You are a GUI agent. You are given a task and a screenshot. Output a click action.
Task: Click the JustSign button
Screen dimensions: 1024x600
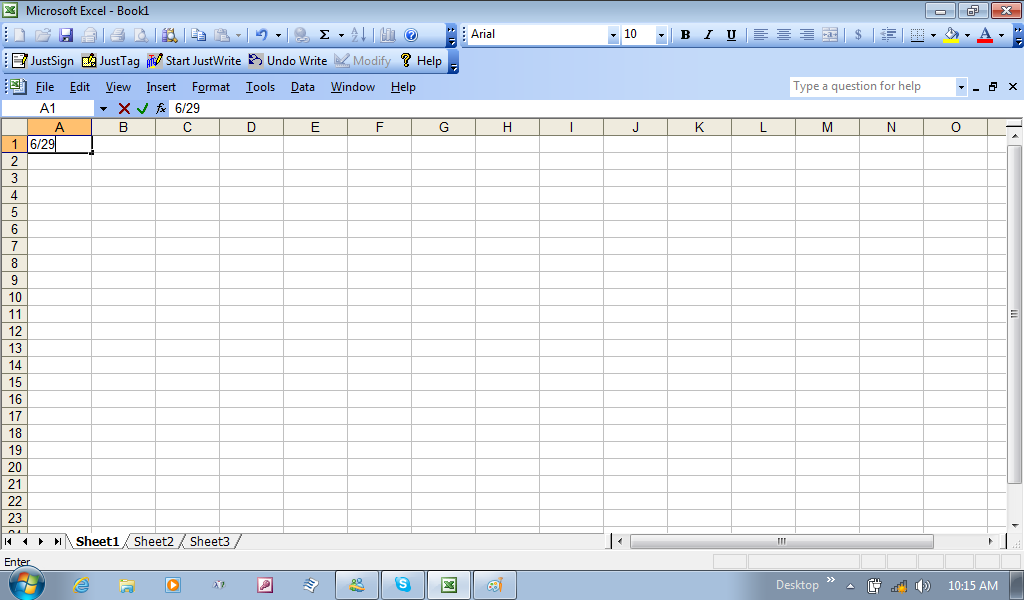coord(43,61)
